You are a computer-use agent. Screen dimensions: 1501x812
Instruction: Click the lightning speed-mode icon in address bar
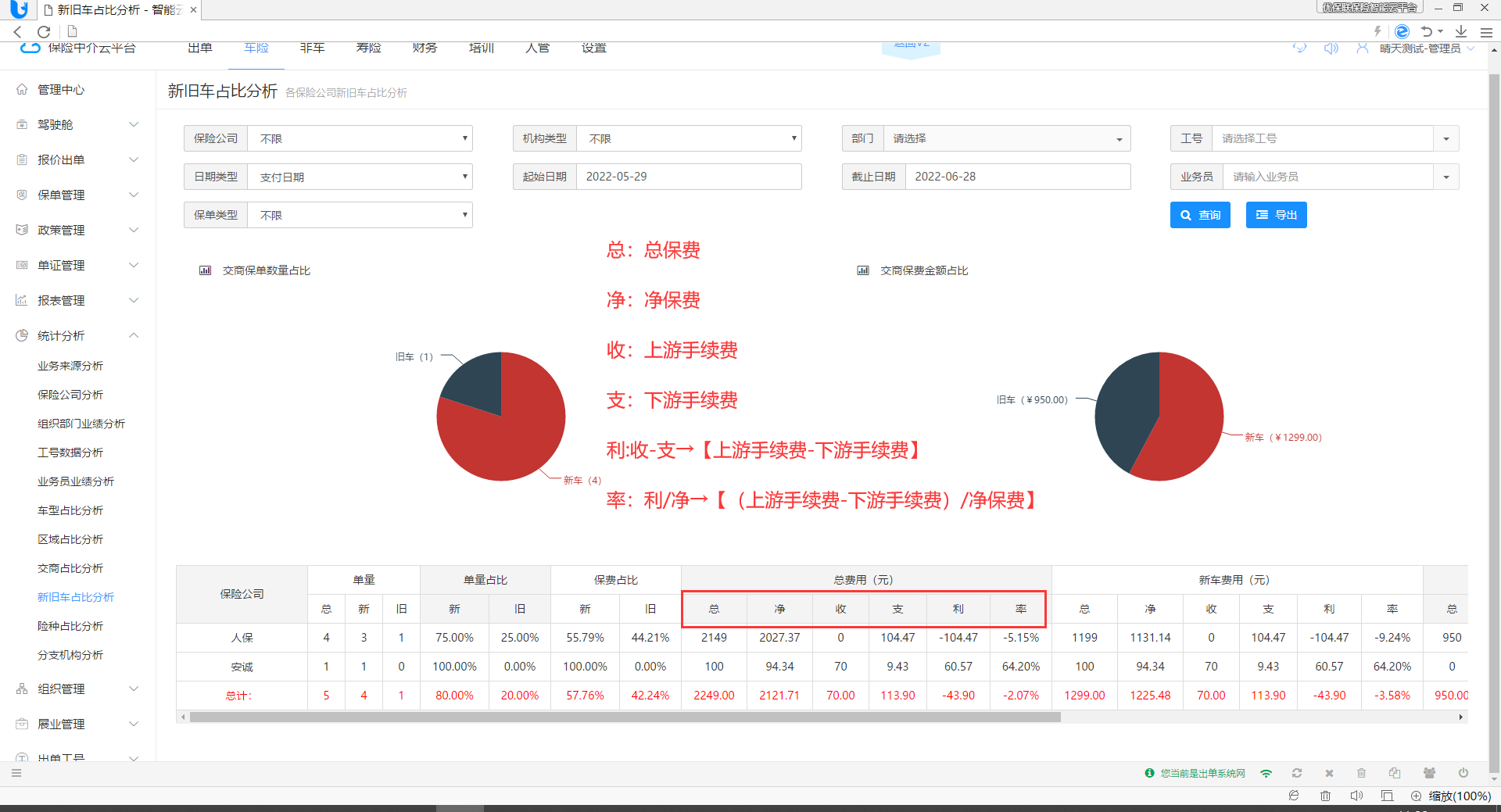coord(1377,31)
